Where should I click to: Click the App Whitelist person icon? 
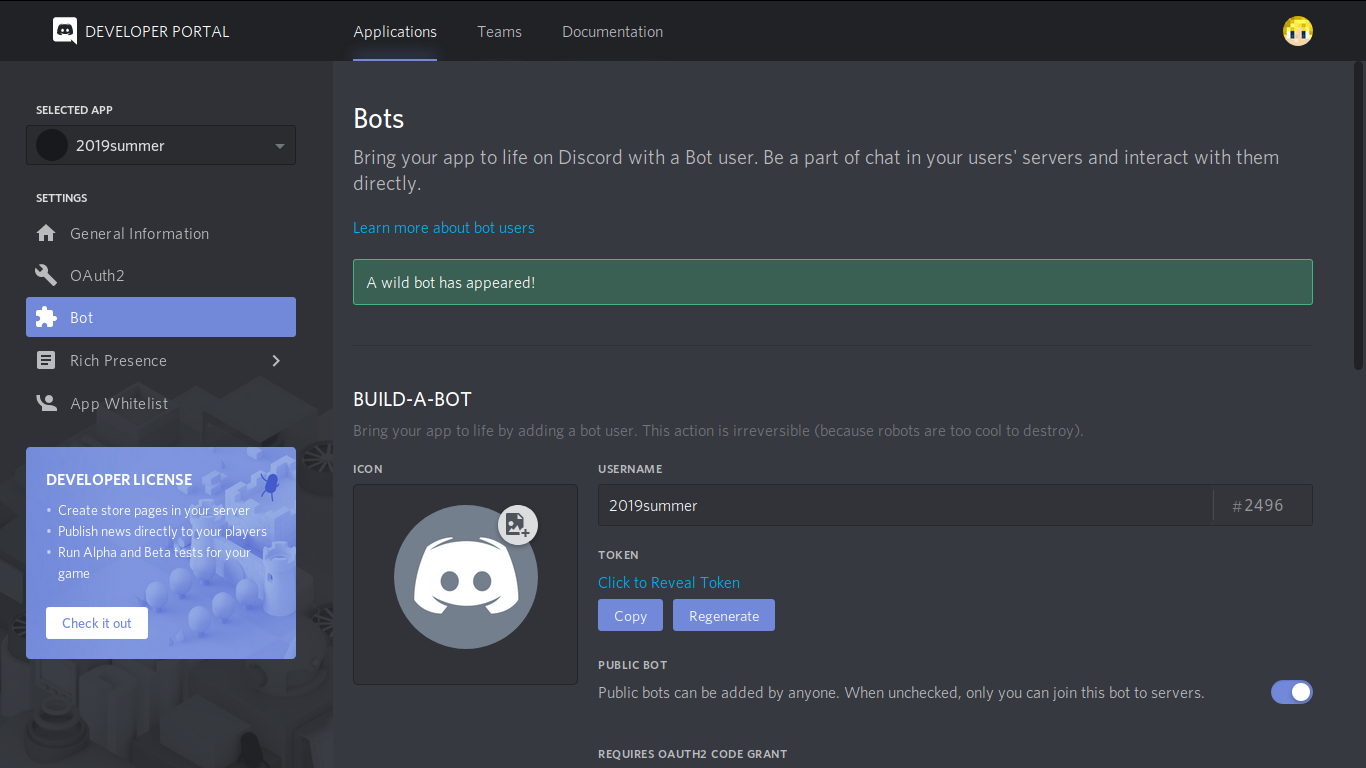(46, 403)
